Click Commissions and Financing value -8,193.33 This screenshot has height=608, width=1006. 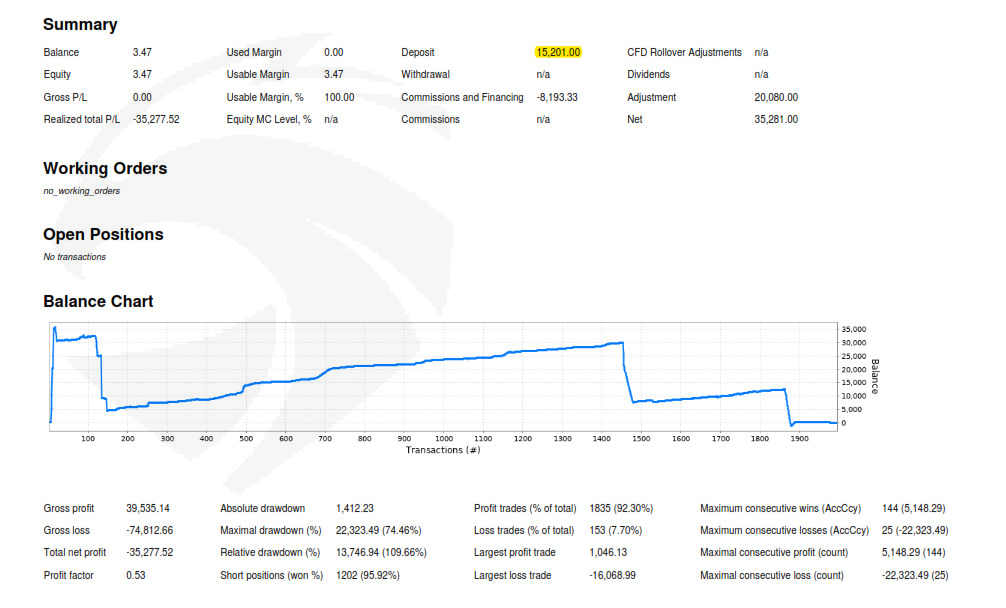click(x=557, y=97)
